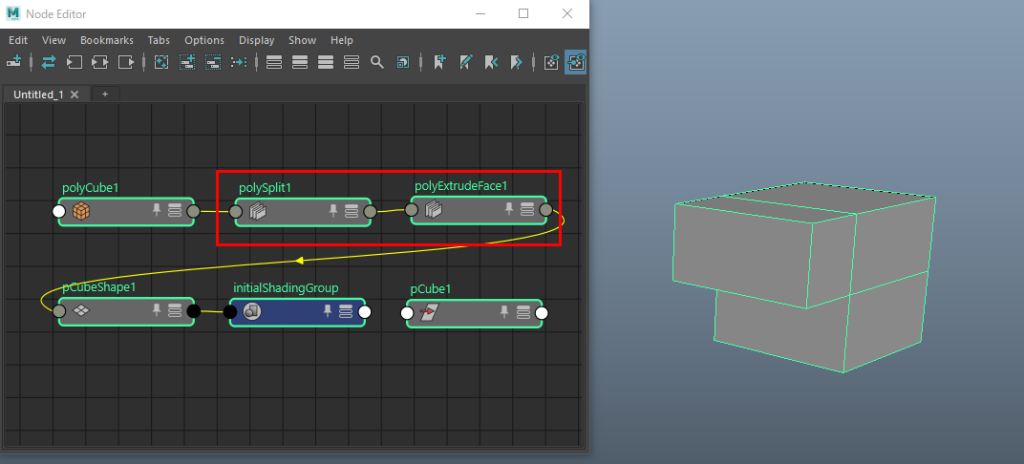Create a new bookmark icon
The height and width of the screenshot is (464, 1024).
click(440, 62)
